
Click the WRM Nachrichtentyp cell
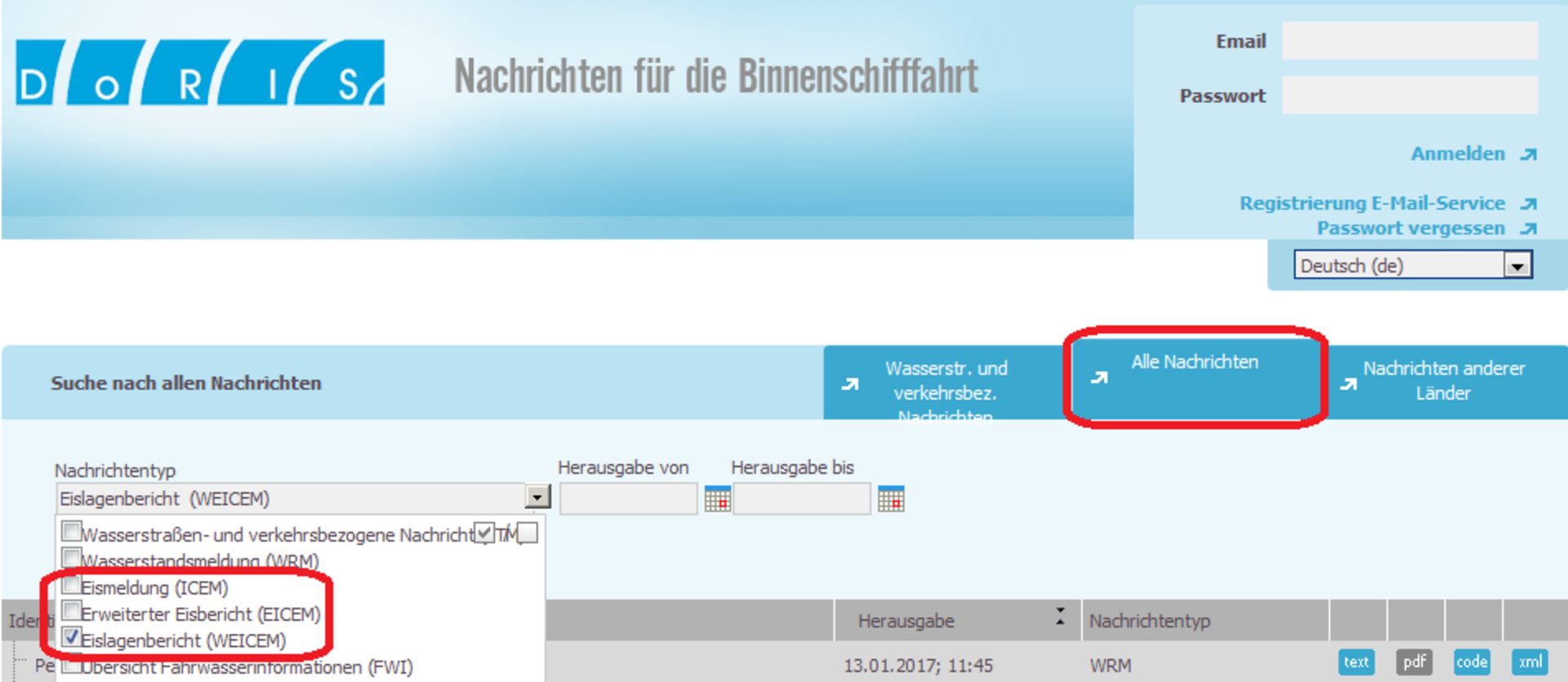1110,666
